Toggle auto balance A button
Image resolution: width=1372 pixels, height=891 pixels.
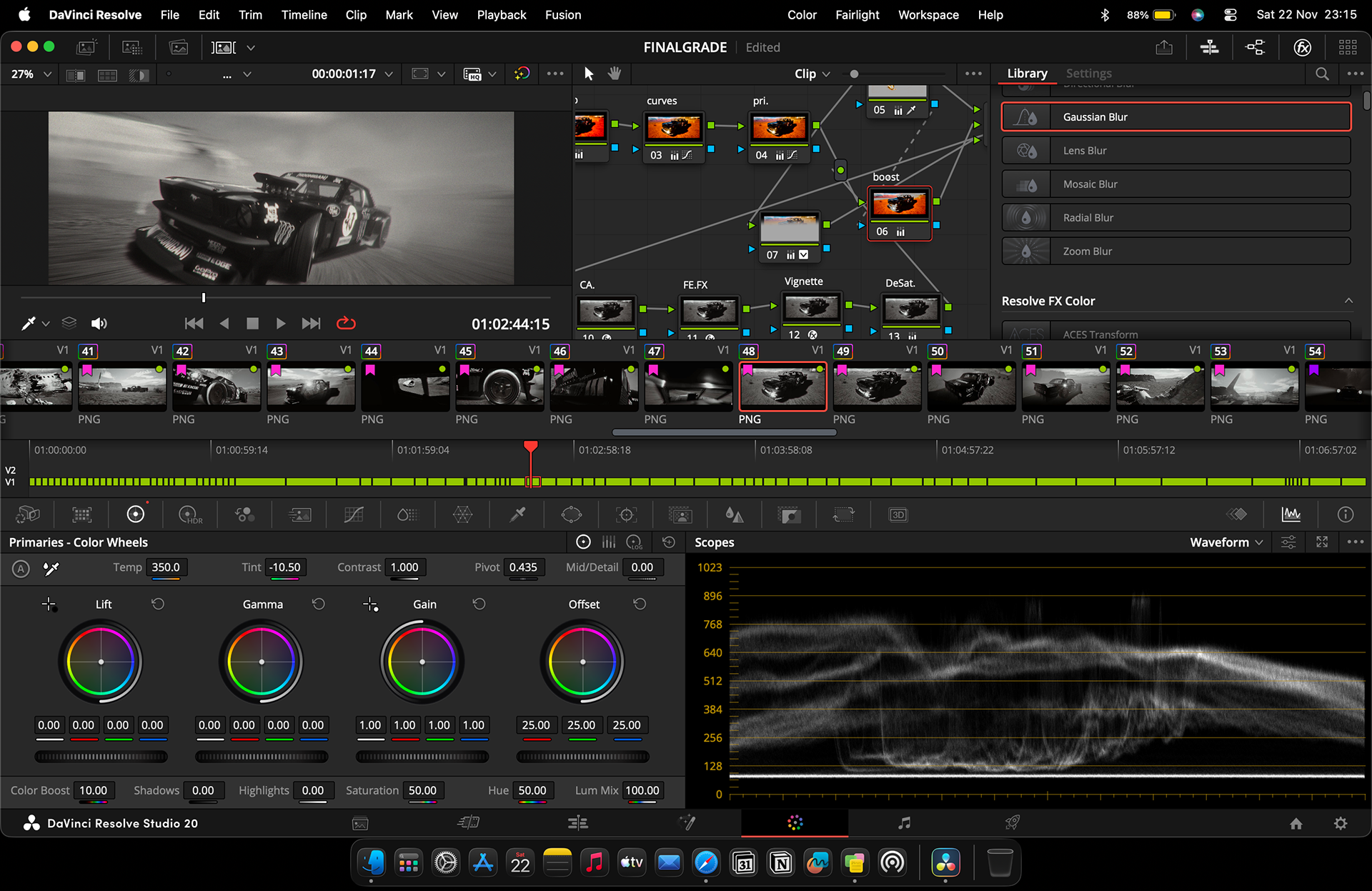(21, 569)
